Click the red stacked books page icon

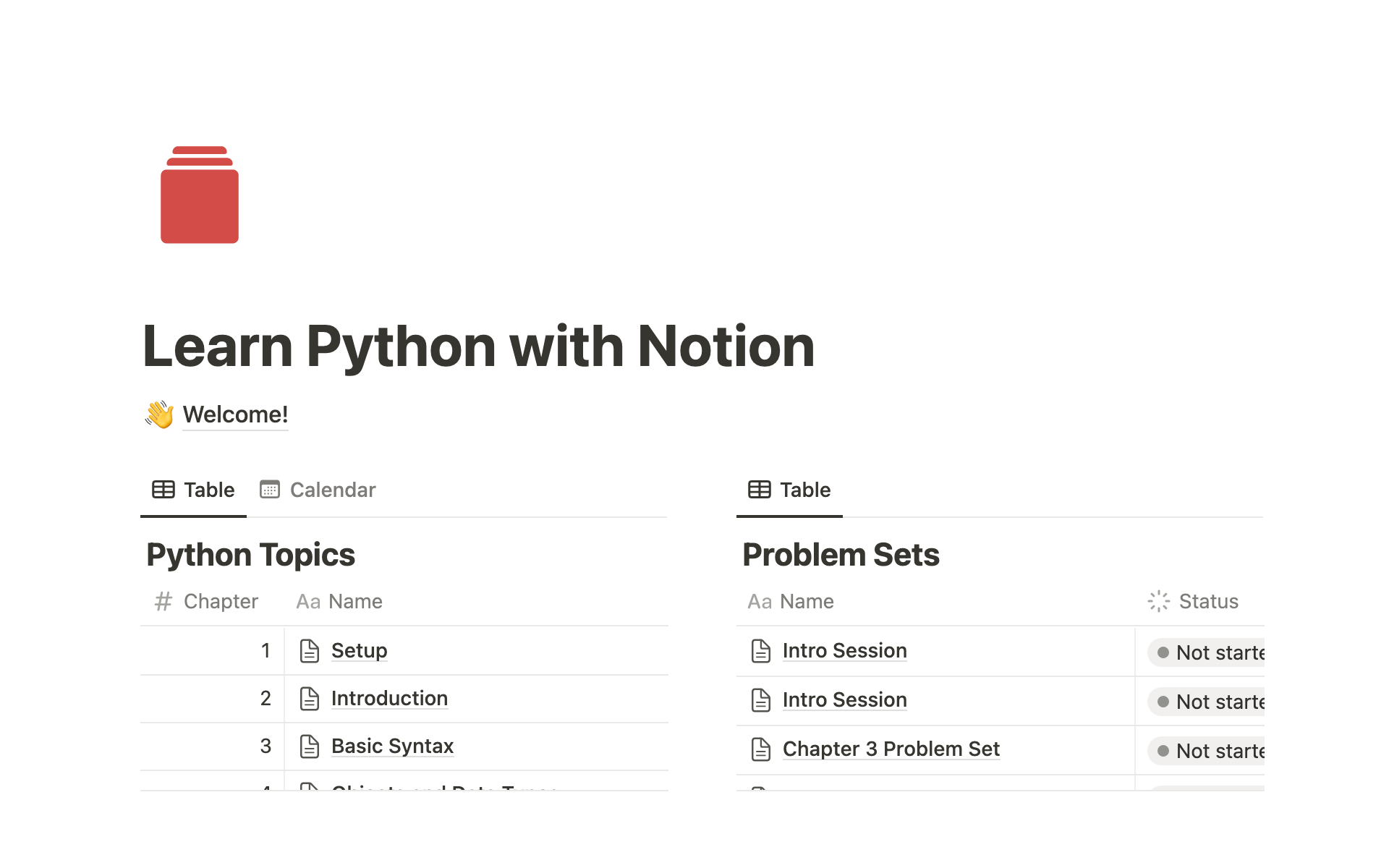[200, 195]
